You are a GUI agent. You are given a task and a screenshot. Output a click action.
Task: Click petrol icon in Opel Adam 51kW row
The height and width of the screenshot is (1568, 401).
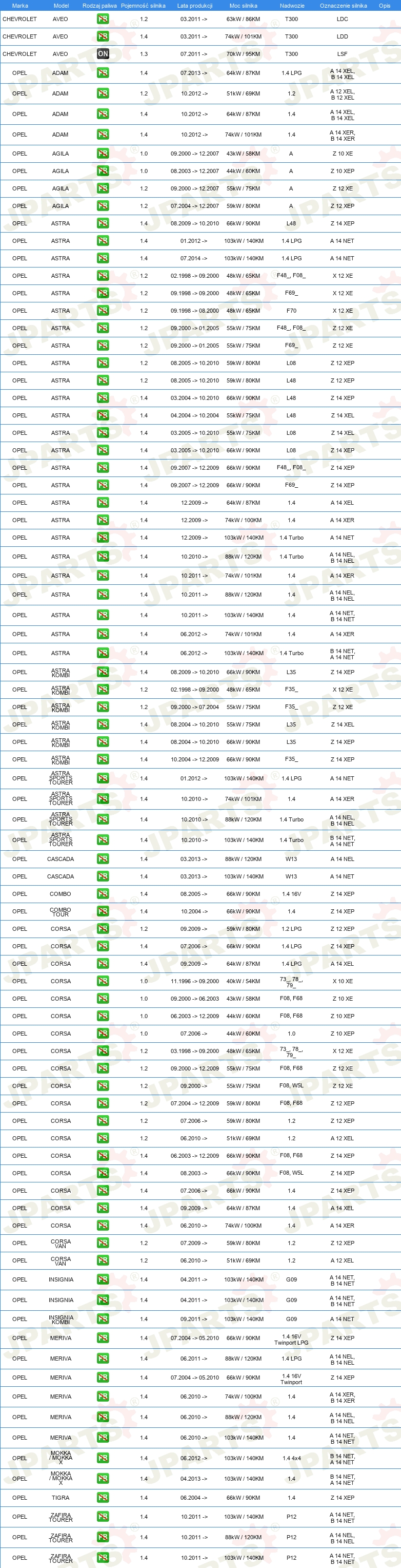click(103, 94)
